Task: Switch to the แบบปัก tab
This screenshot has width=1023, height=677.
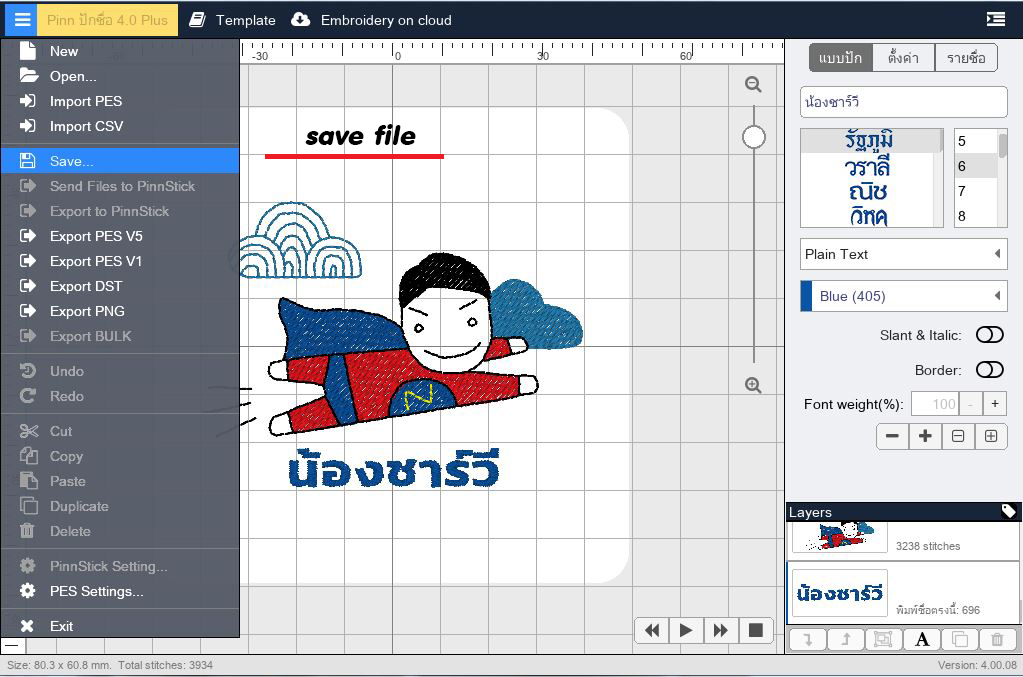Action: [840, 58]
